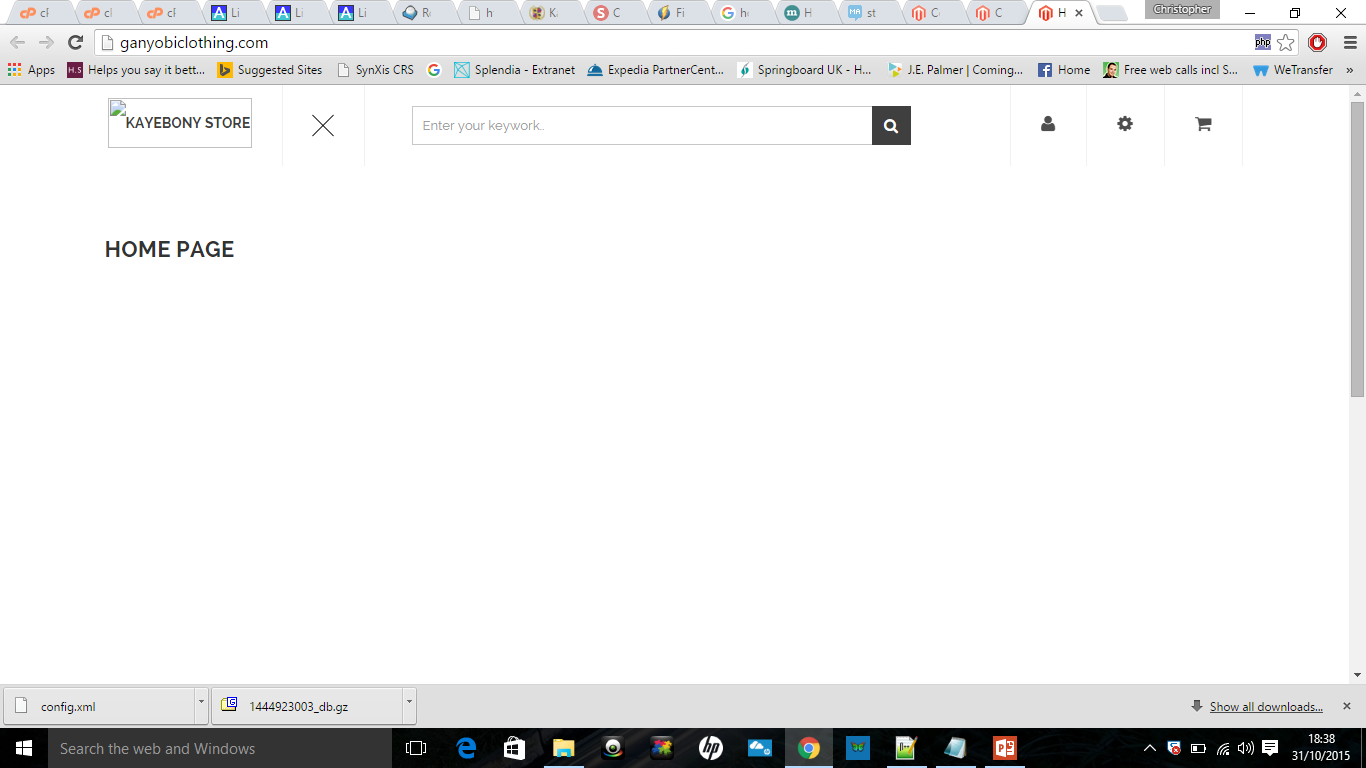This screenshot has width=1366, height=768.
Task: Click Show all downloads link
Action: 1266,707
